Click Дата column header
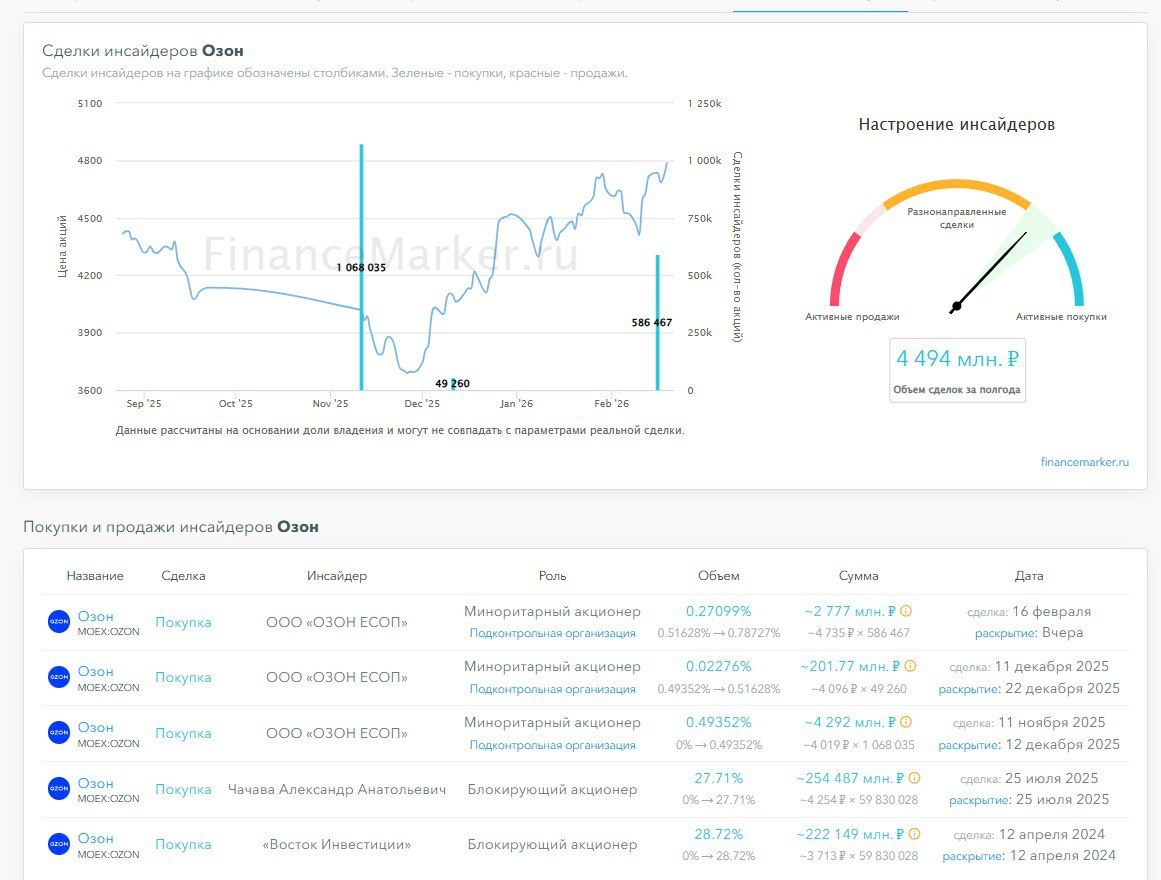Screen dimensions: 1161x880 [x=1029, y=576]
